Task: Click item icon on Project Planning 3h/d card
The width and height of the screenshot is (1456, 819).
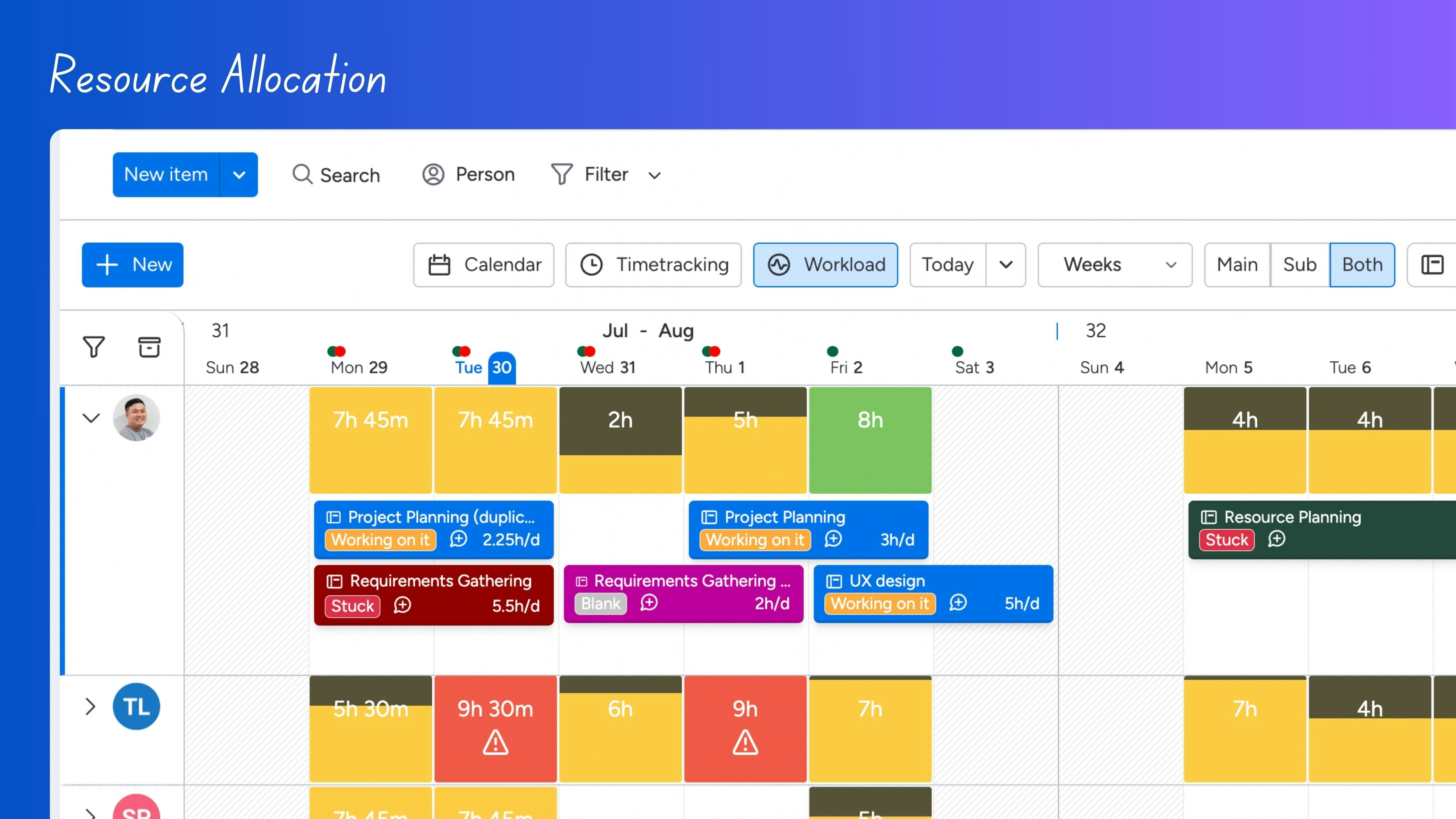Action: [x=709, y=517]
